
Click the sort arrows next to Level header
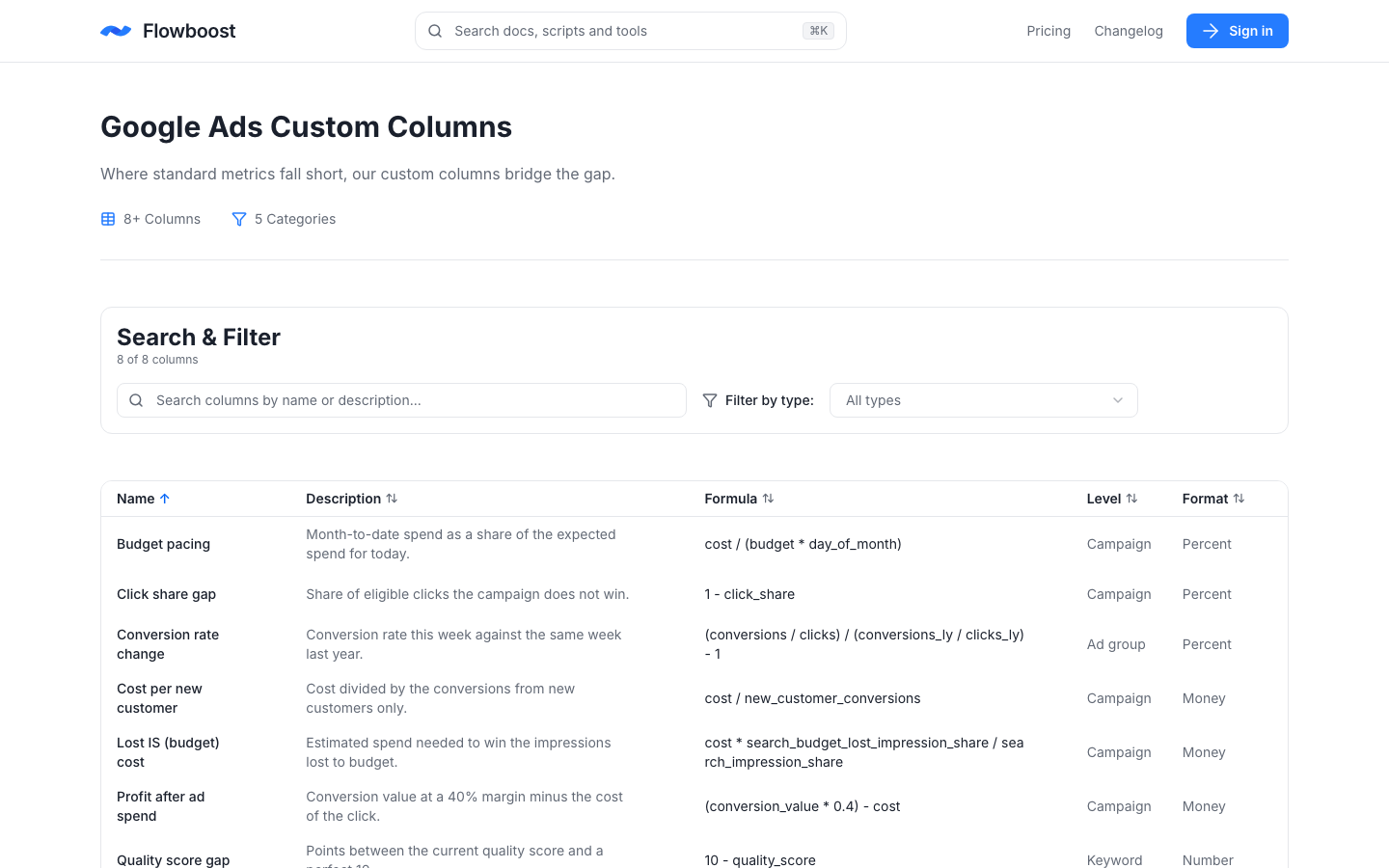coord(1131,499)
